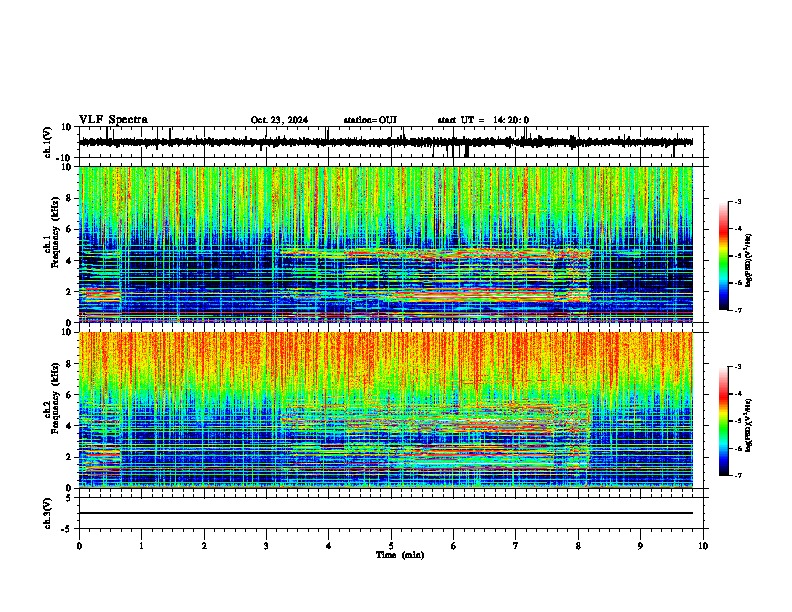Click the '2' kHz tick on ch.1 spectrogram
Image resolution: width=792 pixels, height=612 pixels.
pos(70,292)
